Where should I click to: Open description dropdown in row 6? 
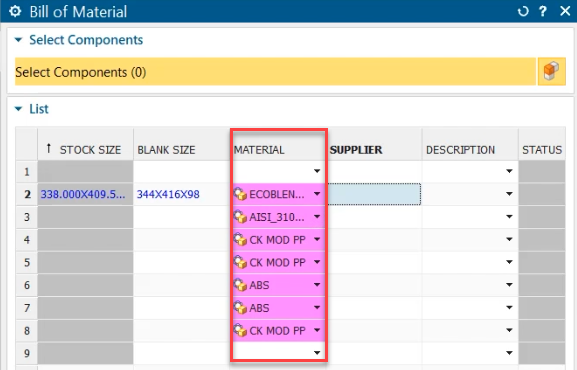tap(509, 285)
